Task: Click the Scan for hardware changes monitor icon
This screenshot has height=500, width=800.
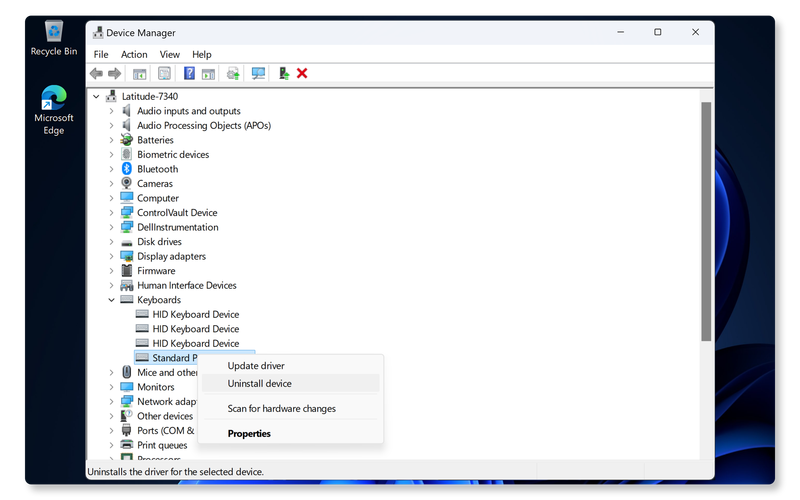Action: [x=259, y=73]
